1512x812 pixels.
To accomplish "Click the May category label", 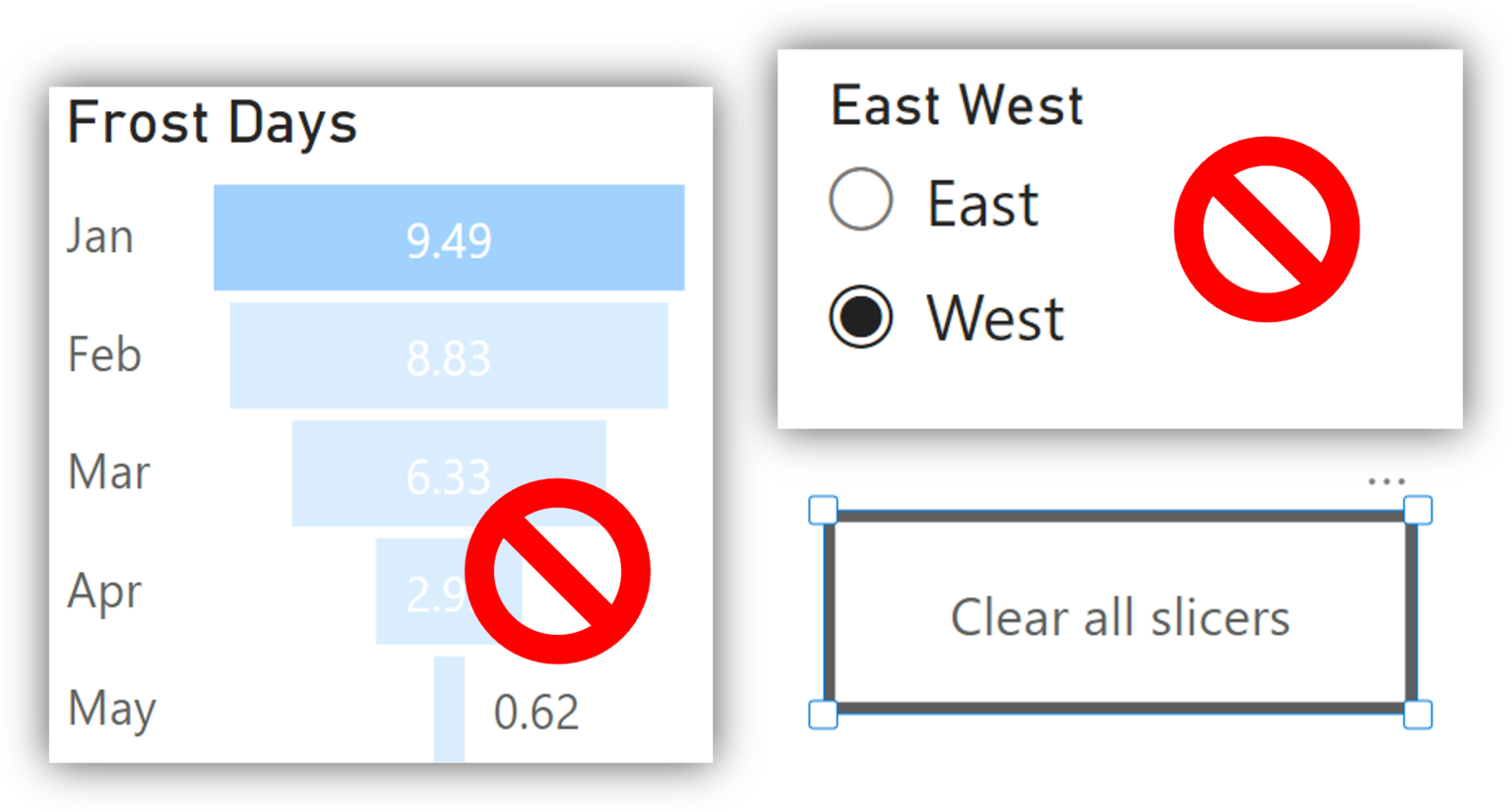I will (x=111, y=709).
